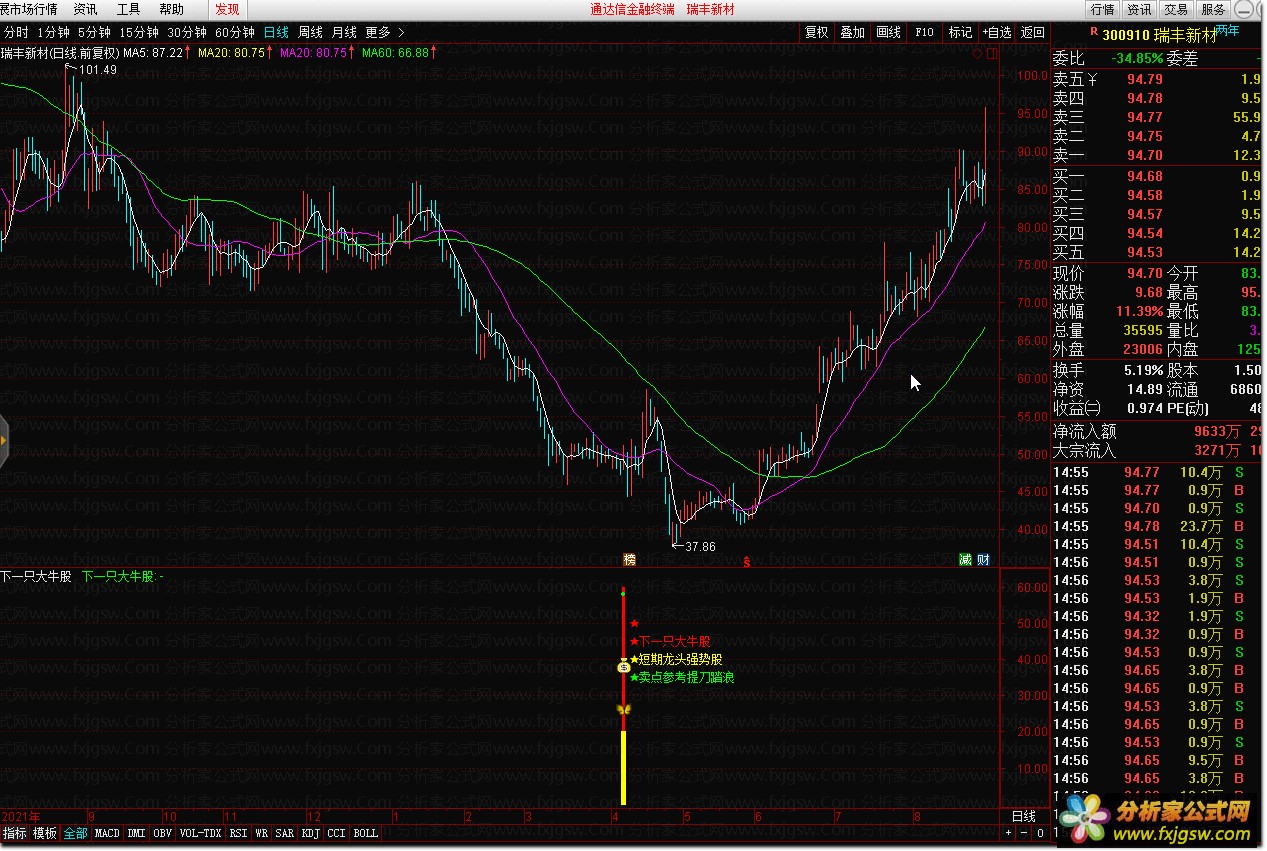Expand the more-periods arrow after 更多
Viewport: 1267px width, 851px height.
point(401,32)
